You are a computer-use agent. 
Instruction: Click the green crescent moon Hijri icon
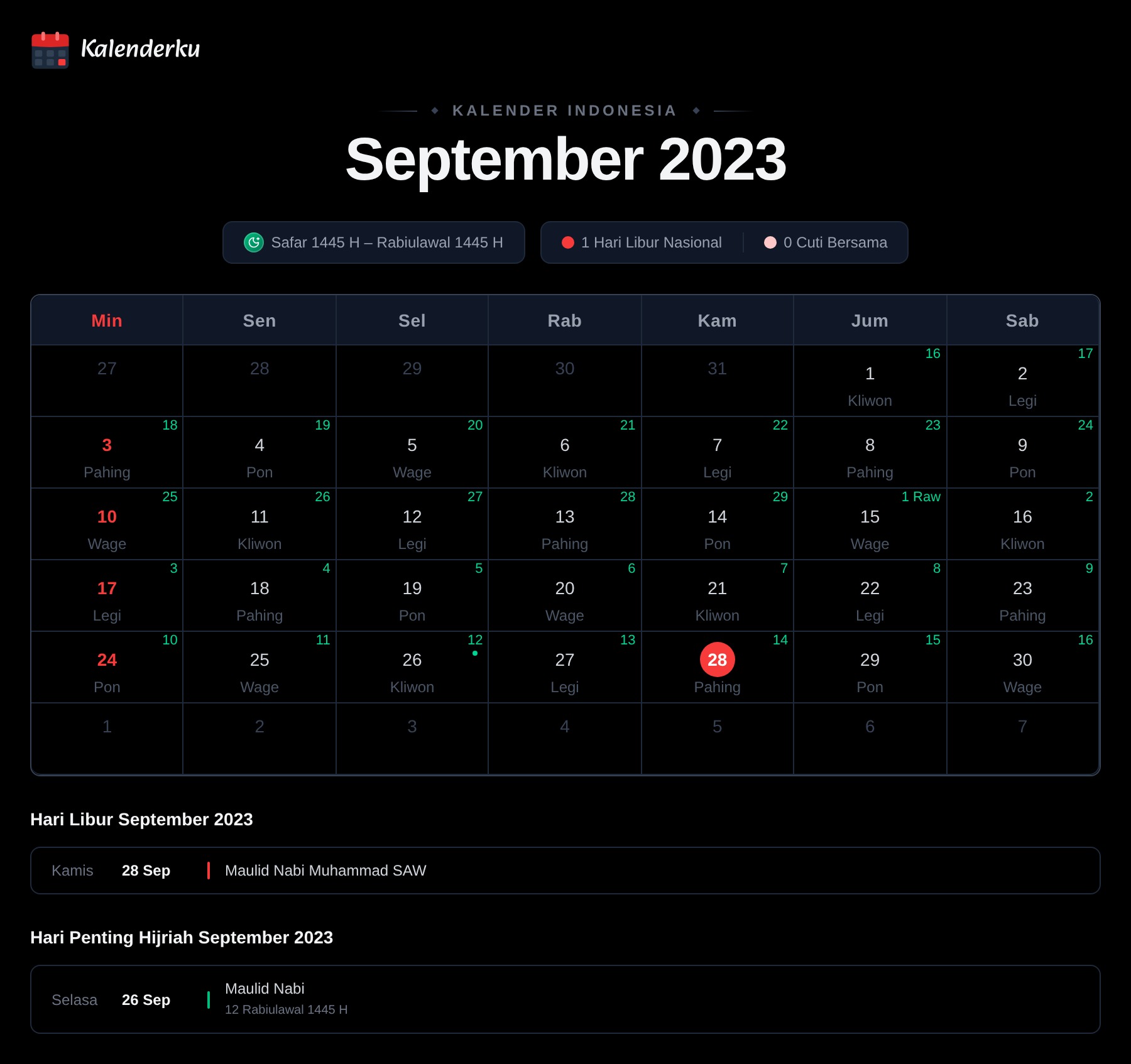pos(254,242)
